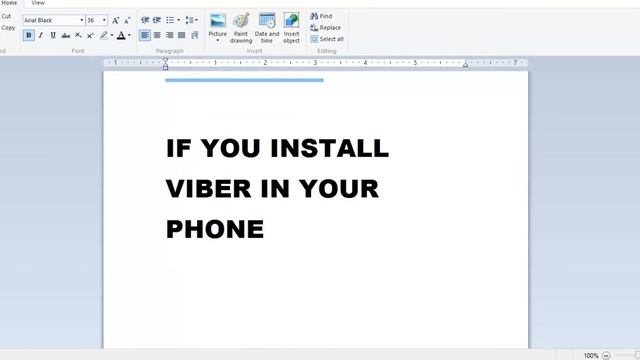Toggle Bold formatting button
The width and height of the screenshot is (640, 360).
click(29, 36)
